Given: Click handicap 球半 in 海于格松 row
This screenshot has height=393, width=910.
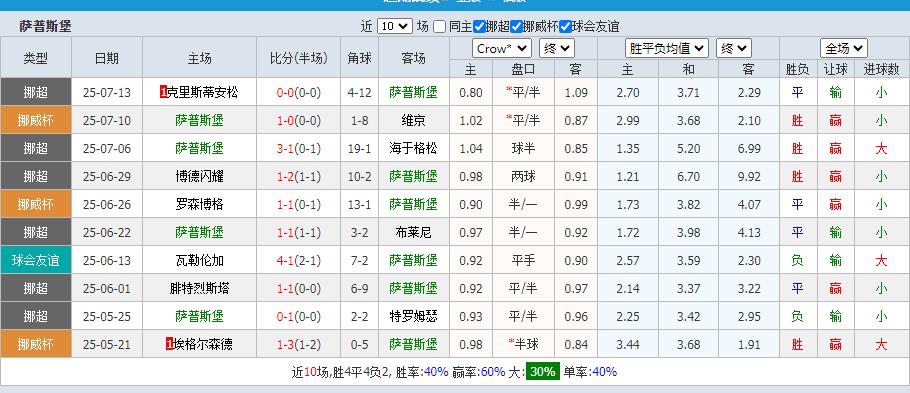Looking at the screenshot, I should (523, 149).
